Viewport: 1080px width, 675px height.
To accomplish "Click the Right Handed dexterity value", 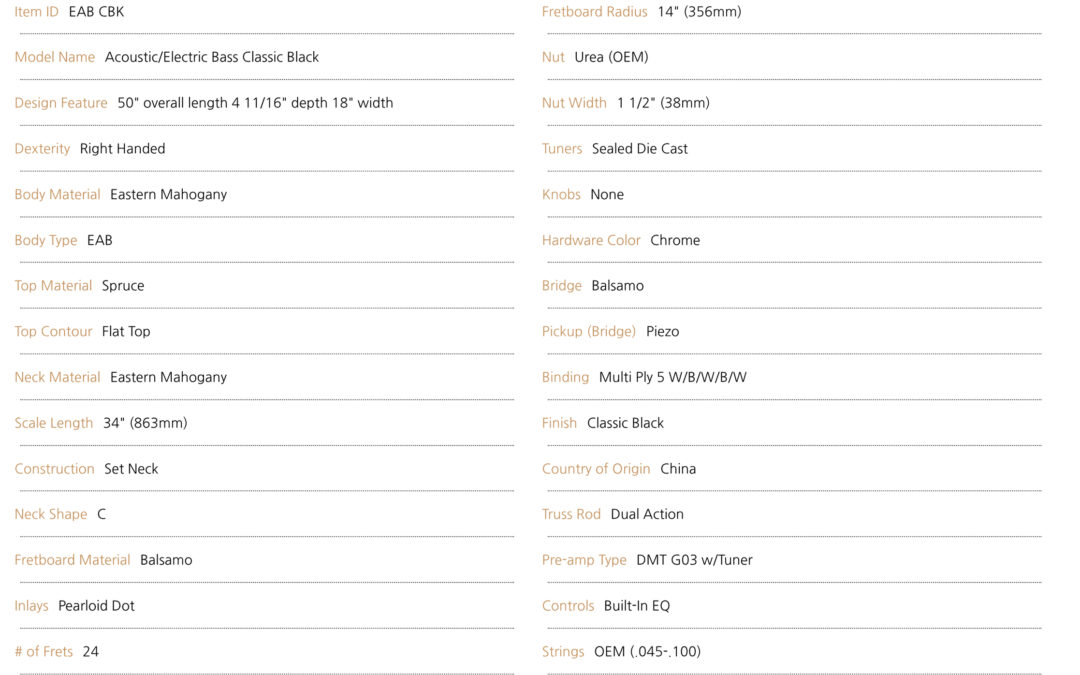I will pos(123,149).
